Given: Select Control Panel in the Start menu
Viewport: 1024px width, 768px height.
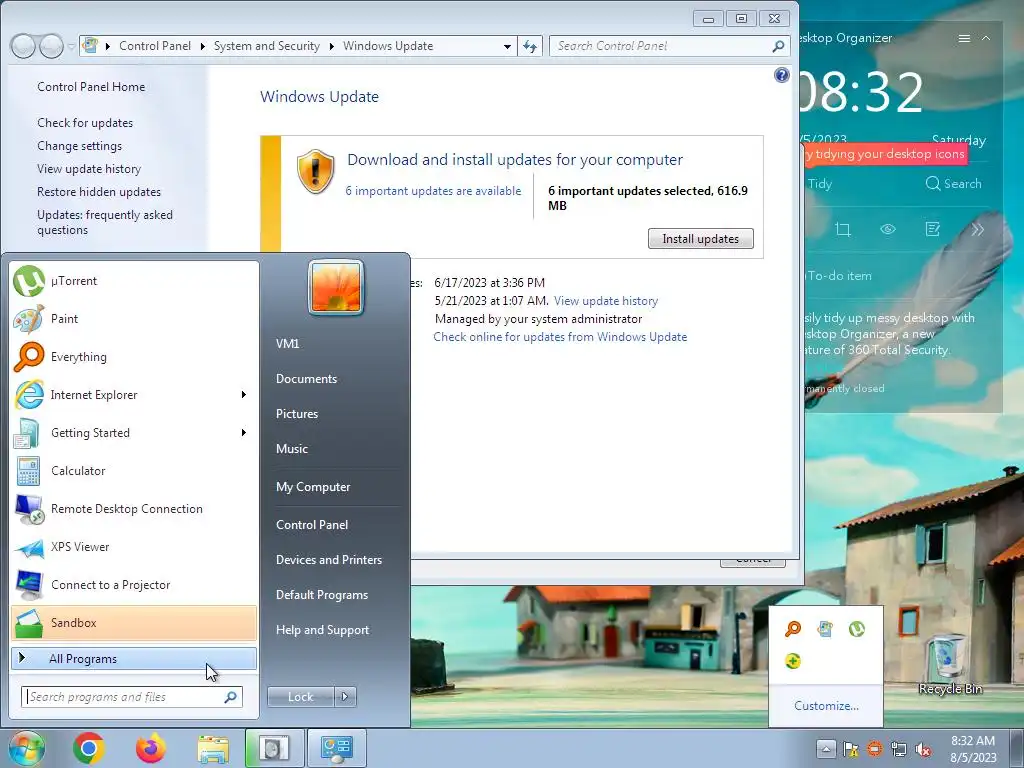Looking at the screenshot, I should click(312, 524).
